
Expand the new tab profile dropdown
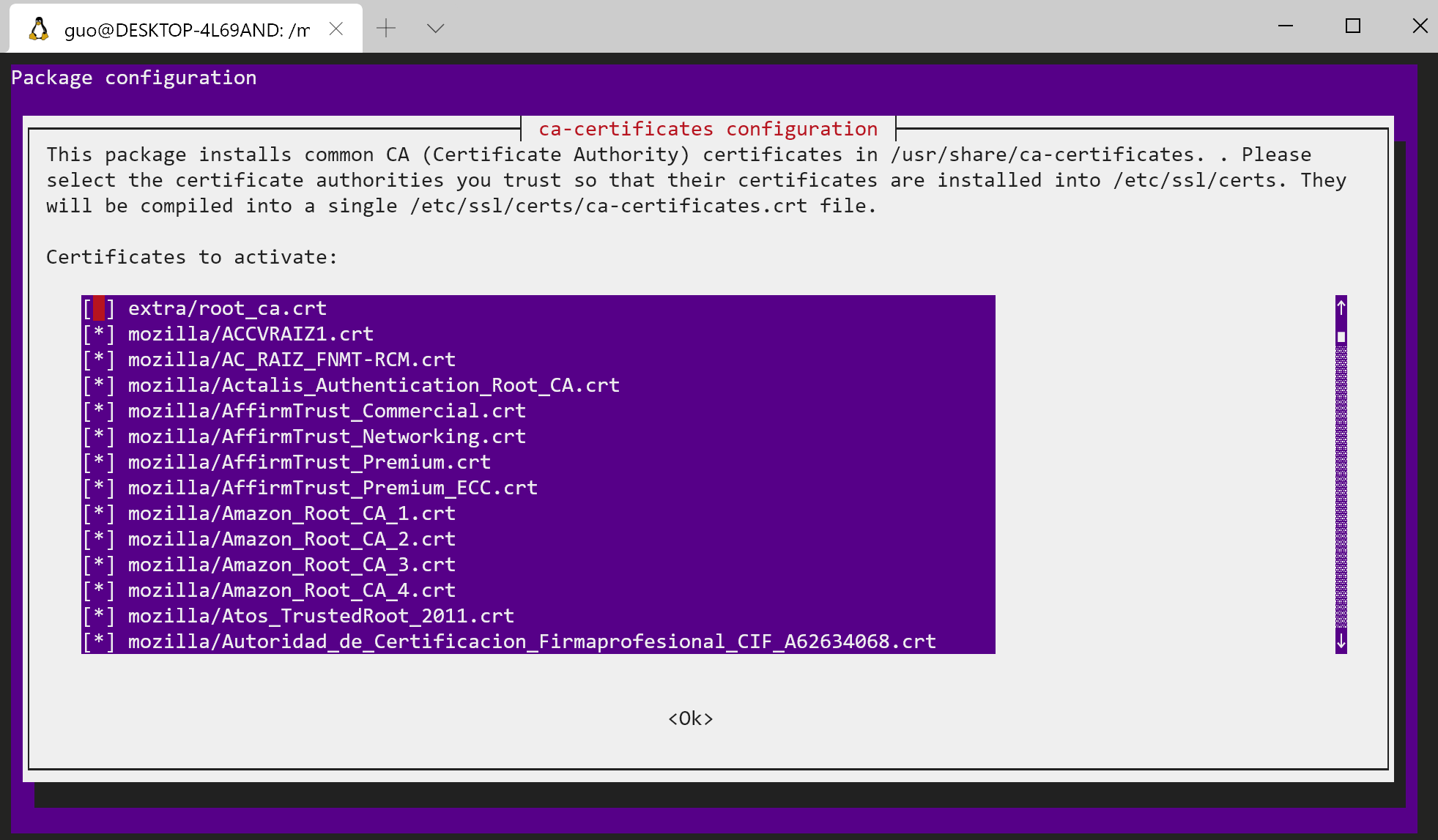(x=436, y=29)
